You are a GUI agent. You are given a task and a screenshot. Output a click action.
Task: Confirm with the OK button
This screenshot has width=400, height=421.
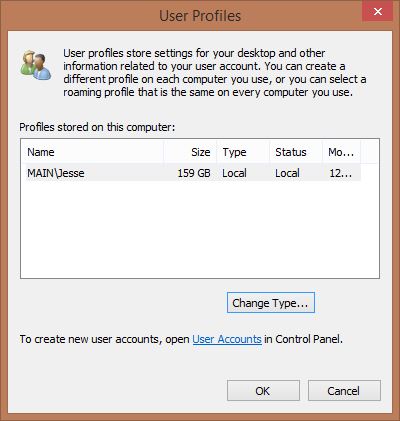pyautogui.click(x=263, y=391)
